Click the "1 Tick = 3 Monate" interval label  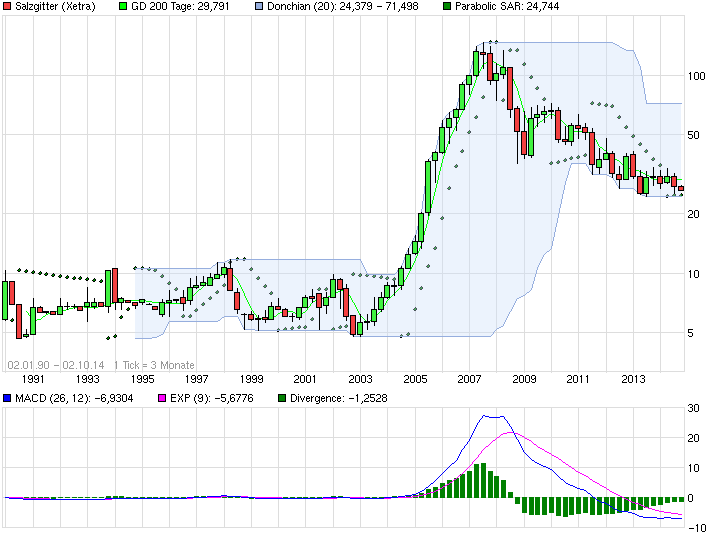[x=154, y=365]
